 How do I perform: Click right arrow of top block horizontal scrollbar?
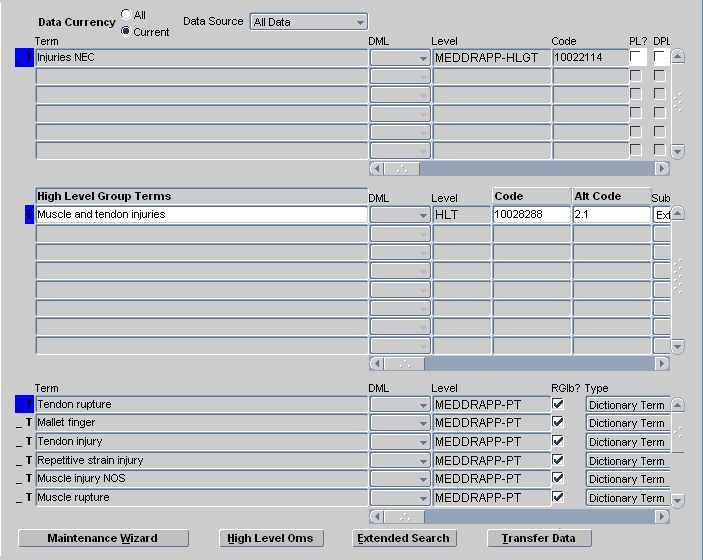tap(662, 169)
